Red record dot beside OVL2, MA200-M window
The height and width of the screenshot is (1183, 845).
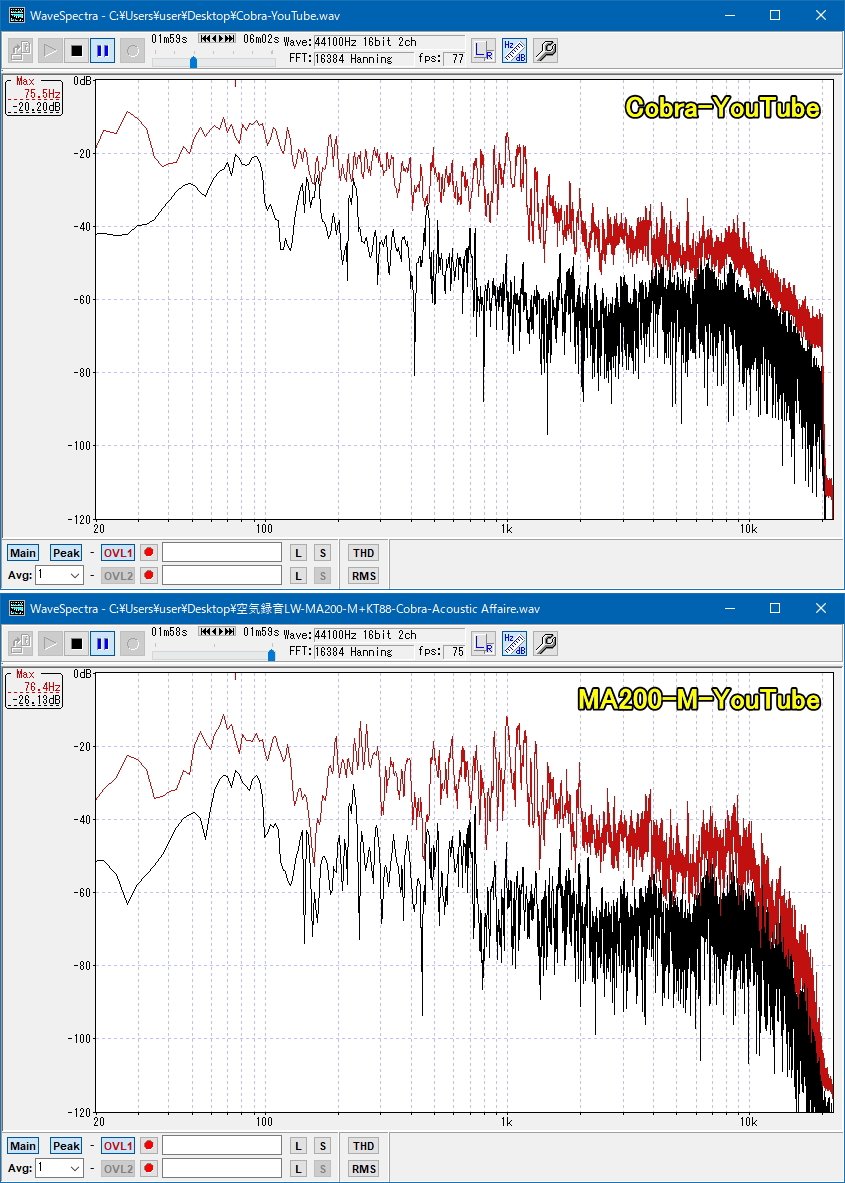[x=149, y=1169]
